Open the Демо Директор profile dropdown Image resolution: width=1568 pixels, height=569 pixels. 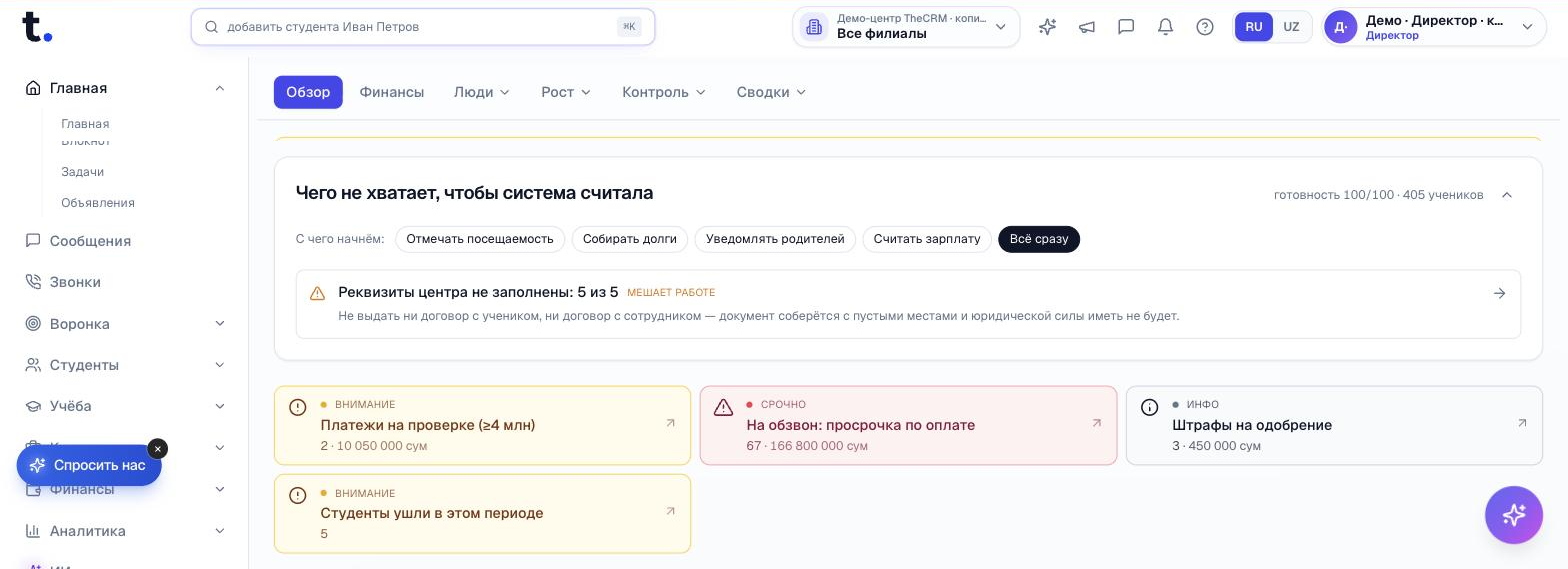pos(1434,27)
